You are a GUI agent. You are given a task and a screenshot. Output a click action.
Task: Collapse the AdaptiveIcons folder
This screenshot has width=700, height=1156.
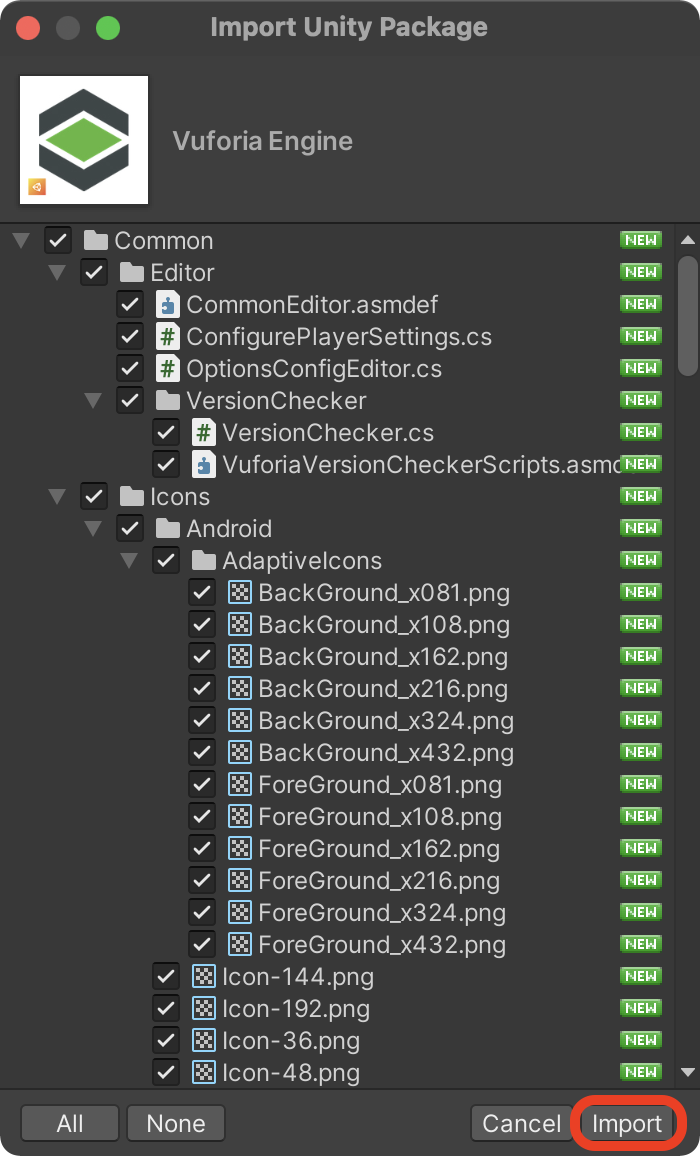click(129, 560)
